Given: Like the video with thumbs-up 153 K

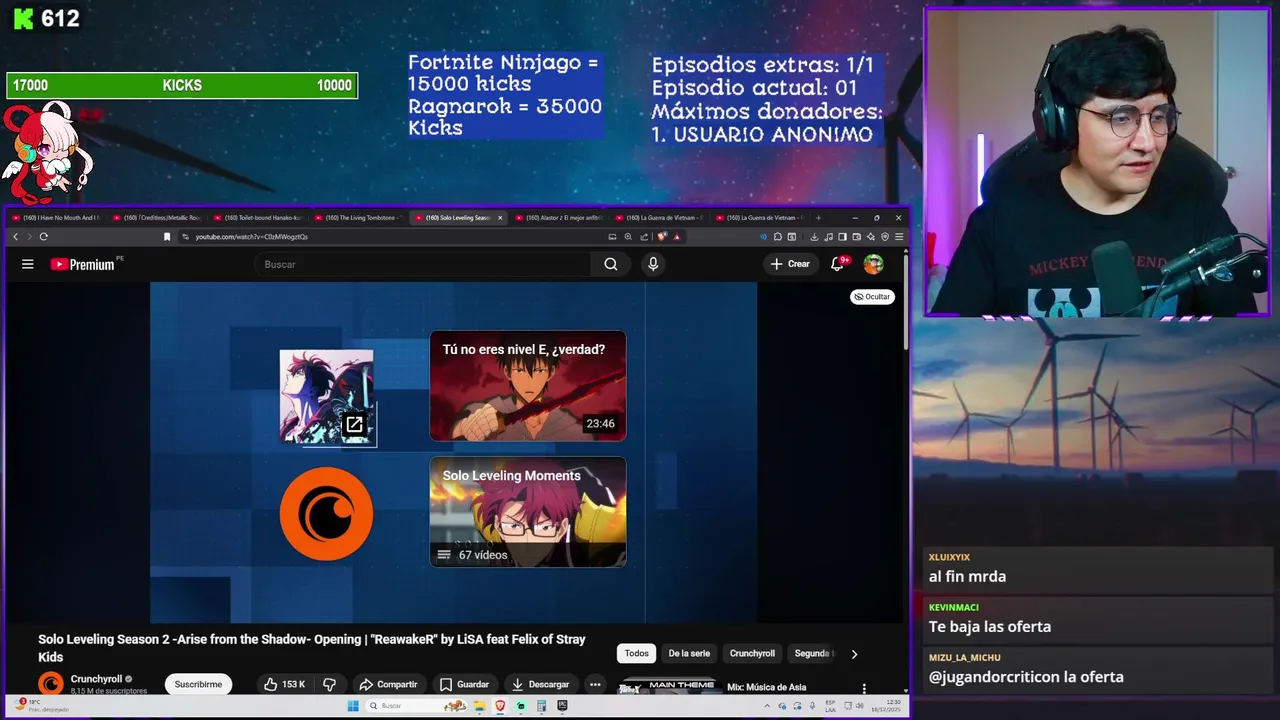Looking at the screenshot, I should pos(284,684).
